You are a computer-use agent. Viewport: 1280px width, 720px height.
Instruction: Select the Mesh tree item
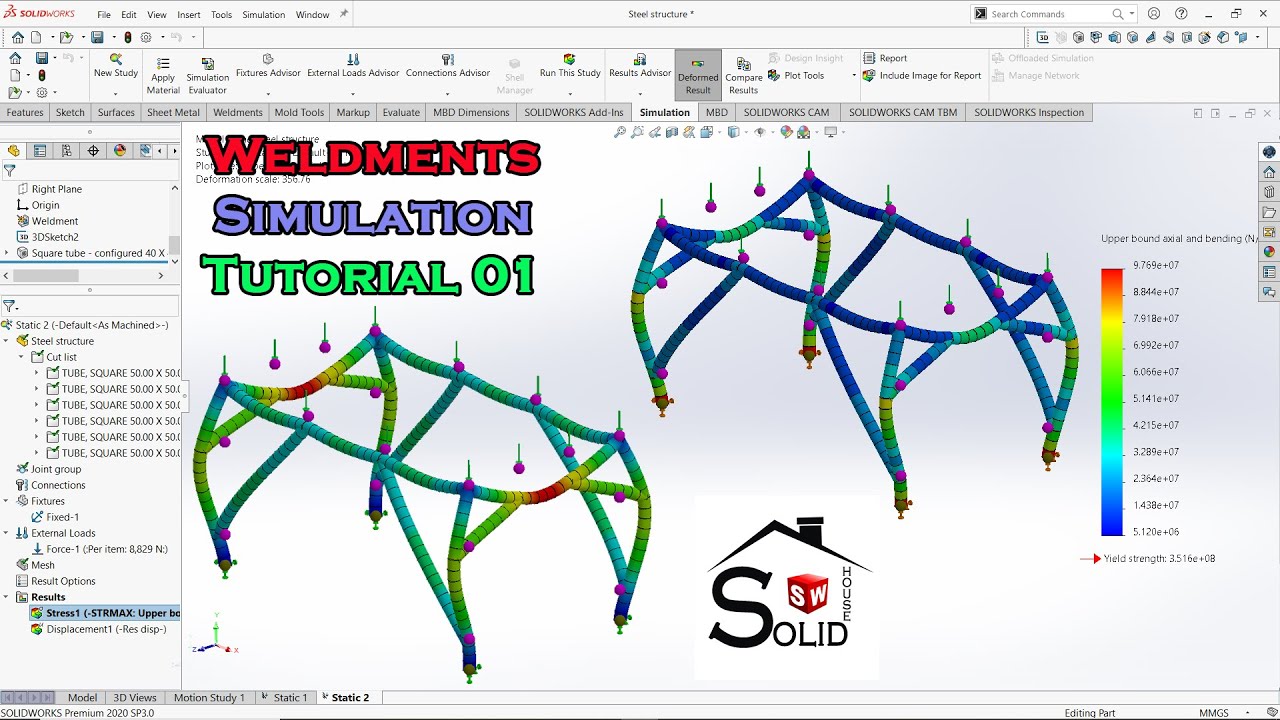click(x=36, y=565)
